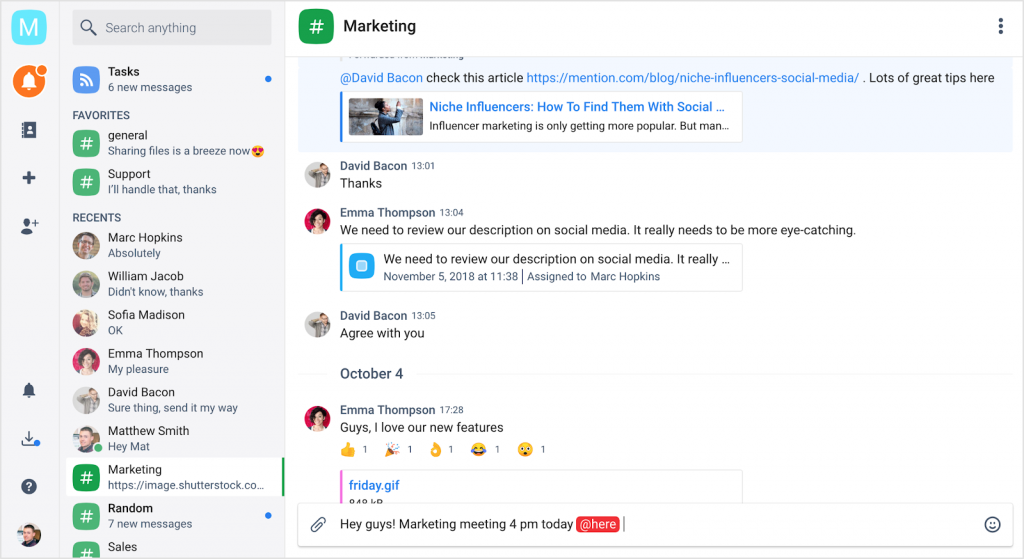Screen dimensions: 1024x559
Task: Click the Search anything field
Action: pyautogui.click(x=172, y=27)
